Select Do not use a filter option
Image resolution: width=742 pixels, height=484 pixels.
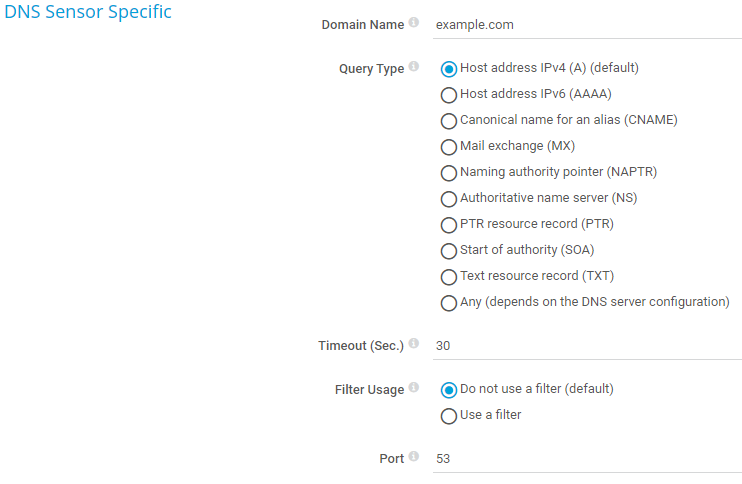(449, 390)
